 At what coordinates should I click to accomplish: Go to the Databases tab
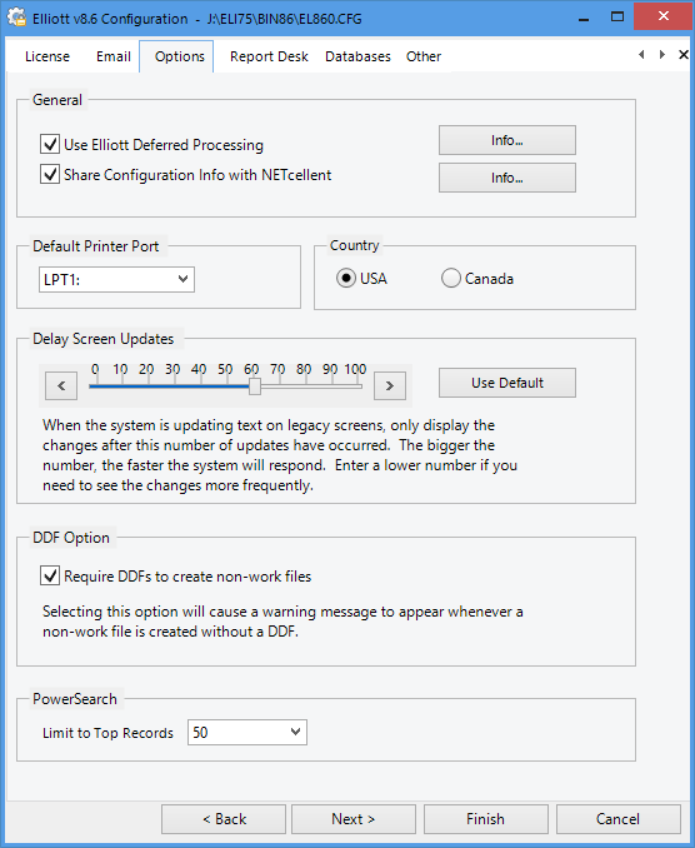tap(358, 56)
